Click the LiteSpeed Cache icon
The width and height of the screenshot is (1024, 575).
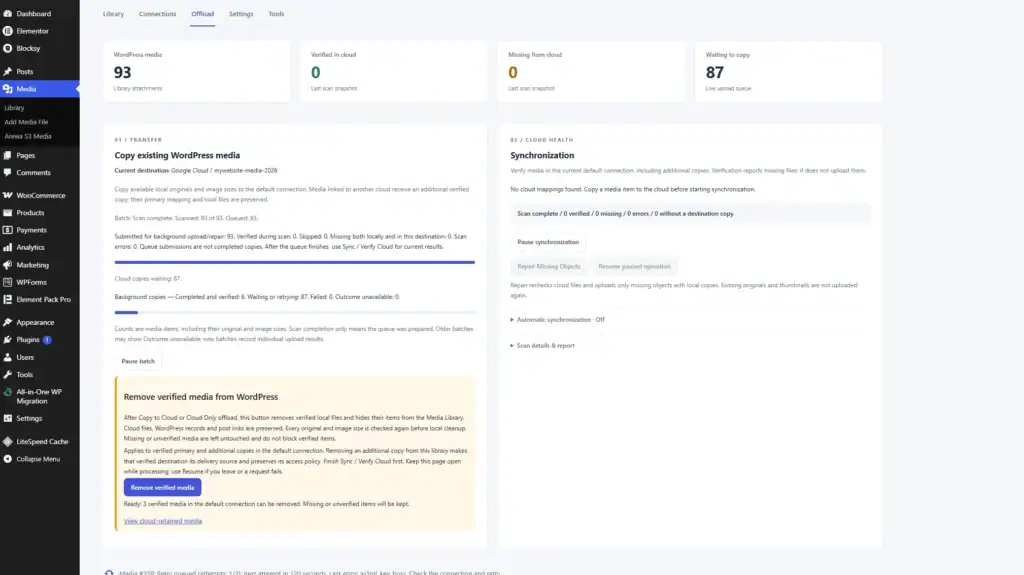pyautogui.click(x=7, y=442)
